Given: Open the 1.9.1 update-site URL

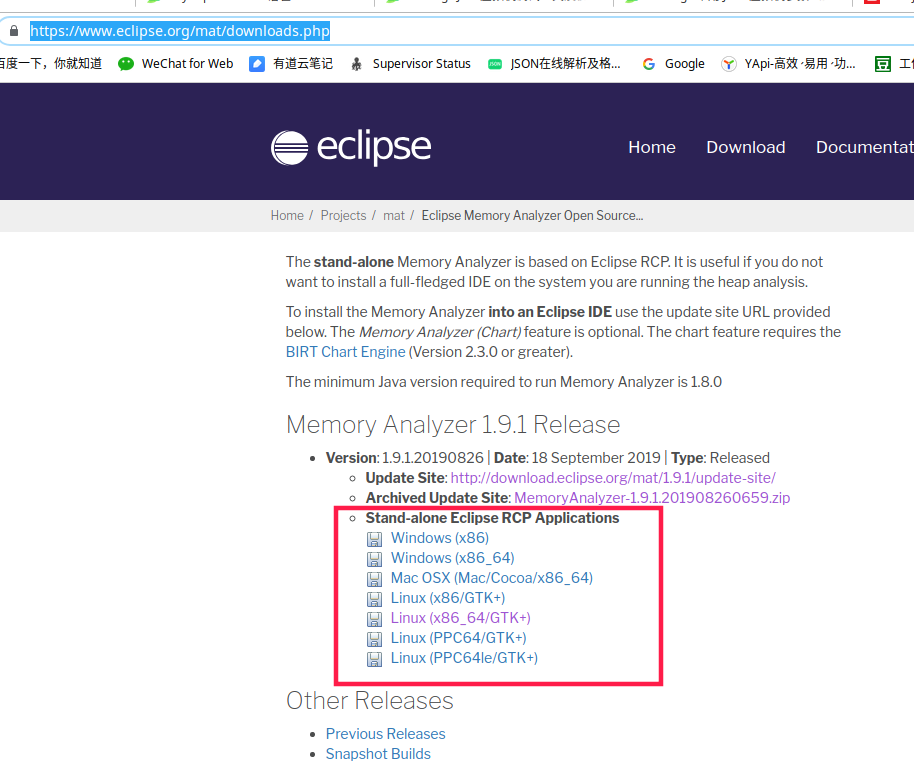Looking at the screenshot, I should coord(613,478).
